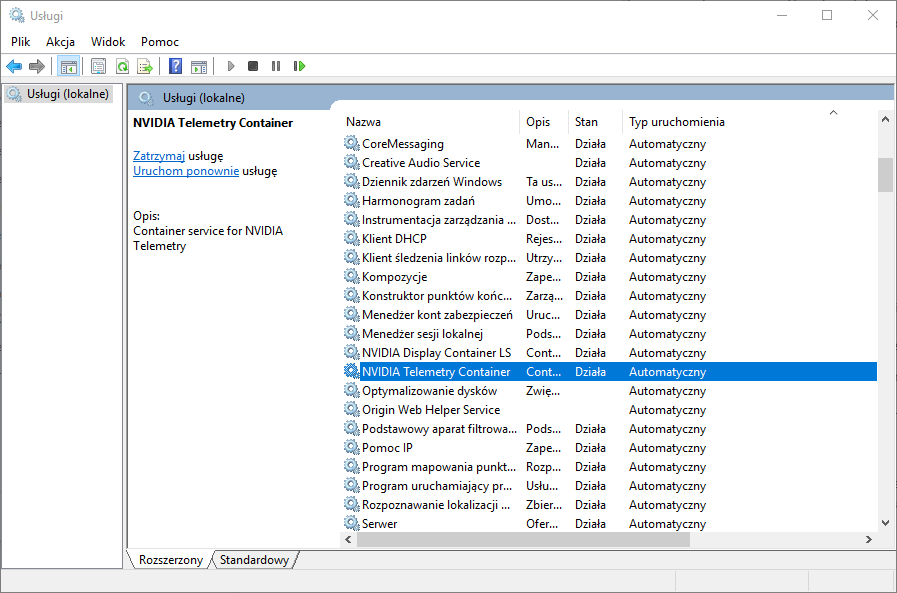Select Instrumentacja zarządzania service
897x593 pixels.
(x=610, y=220)
